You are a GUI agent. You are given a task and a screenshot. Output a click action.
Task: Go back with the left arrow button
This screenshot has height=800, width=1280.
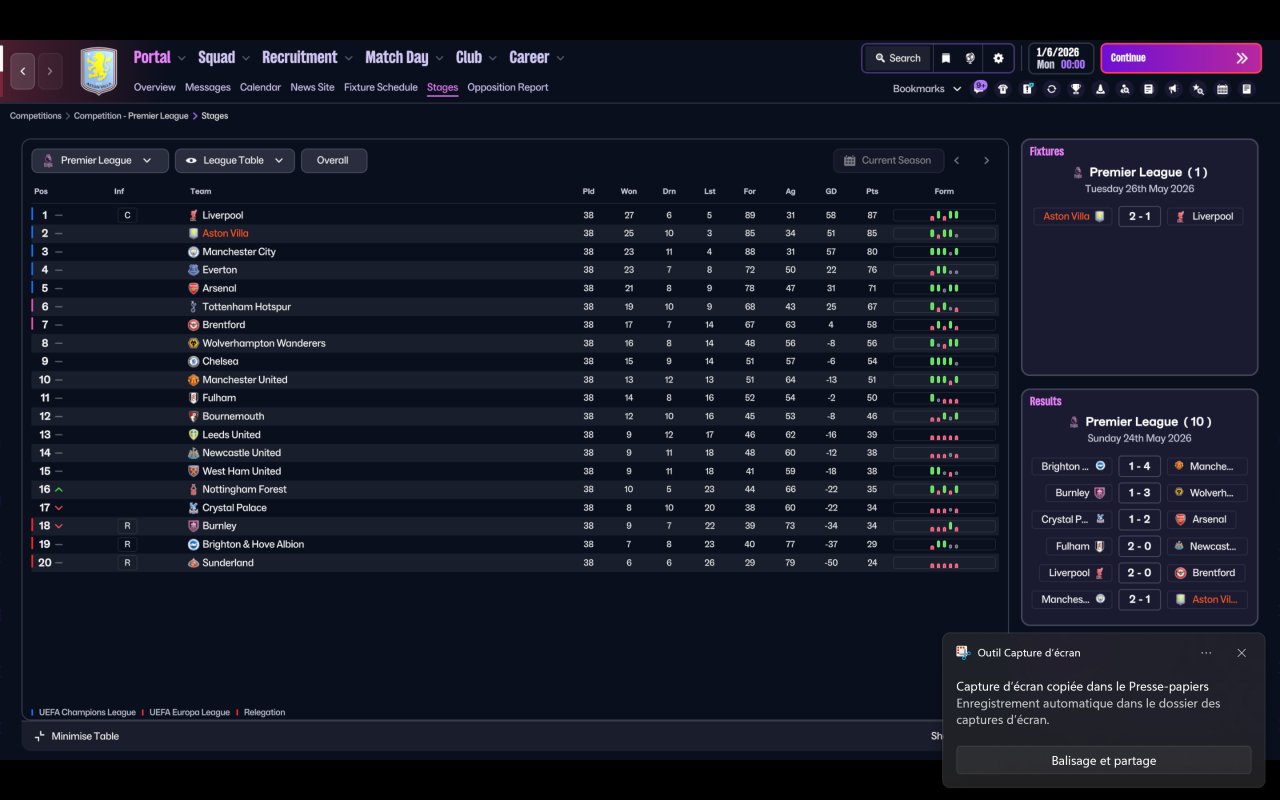23,71
